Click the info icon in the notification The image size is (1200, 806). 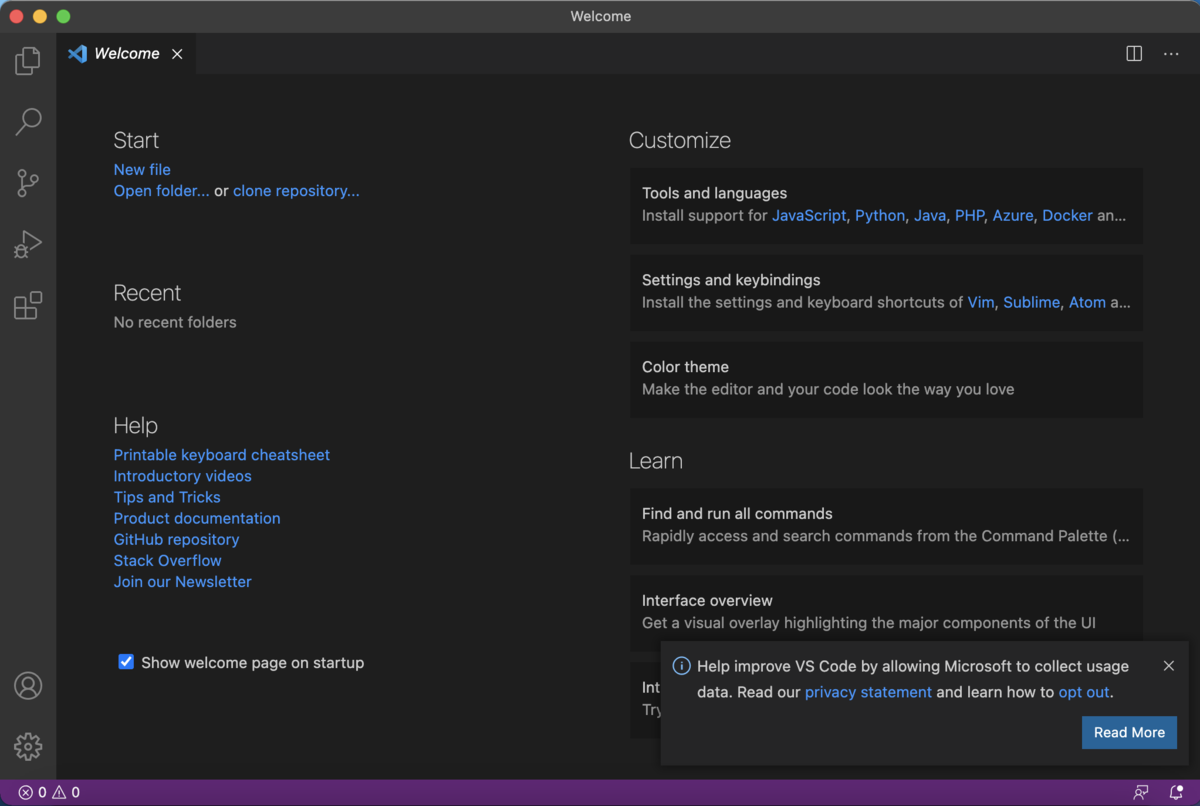(x=681, y=666)
